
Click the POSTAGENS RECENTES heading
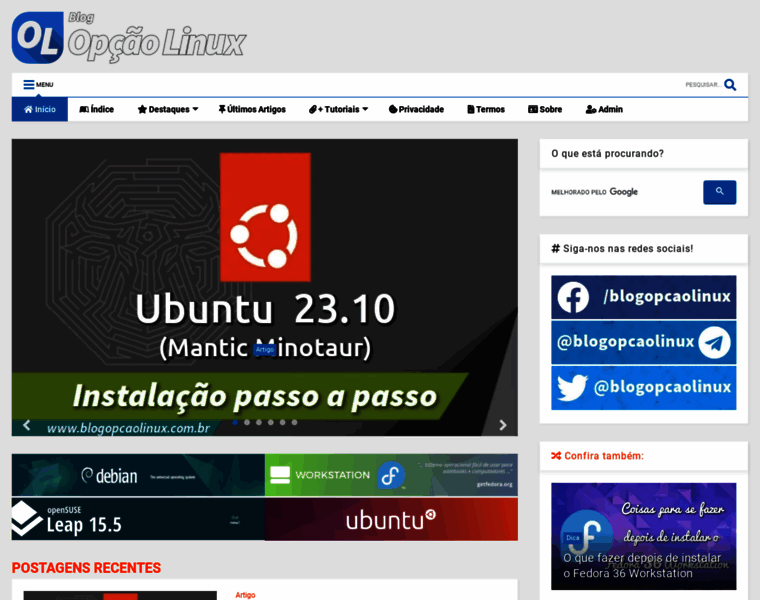pyautogui.click(x=86, y=568)
